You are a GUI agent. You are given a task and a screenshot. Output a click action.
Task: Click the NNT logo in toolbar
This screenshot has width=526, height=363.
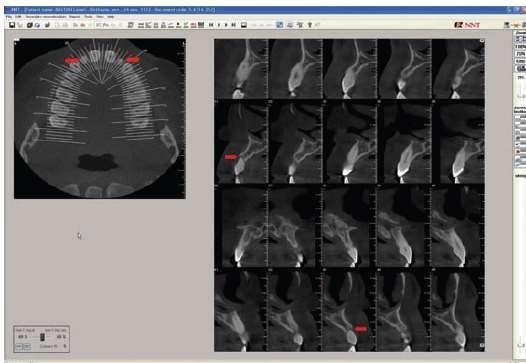click(x=467, y=25)
